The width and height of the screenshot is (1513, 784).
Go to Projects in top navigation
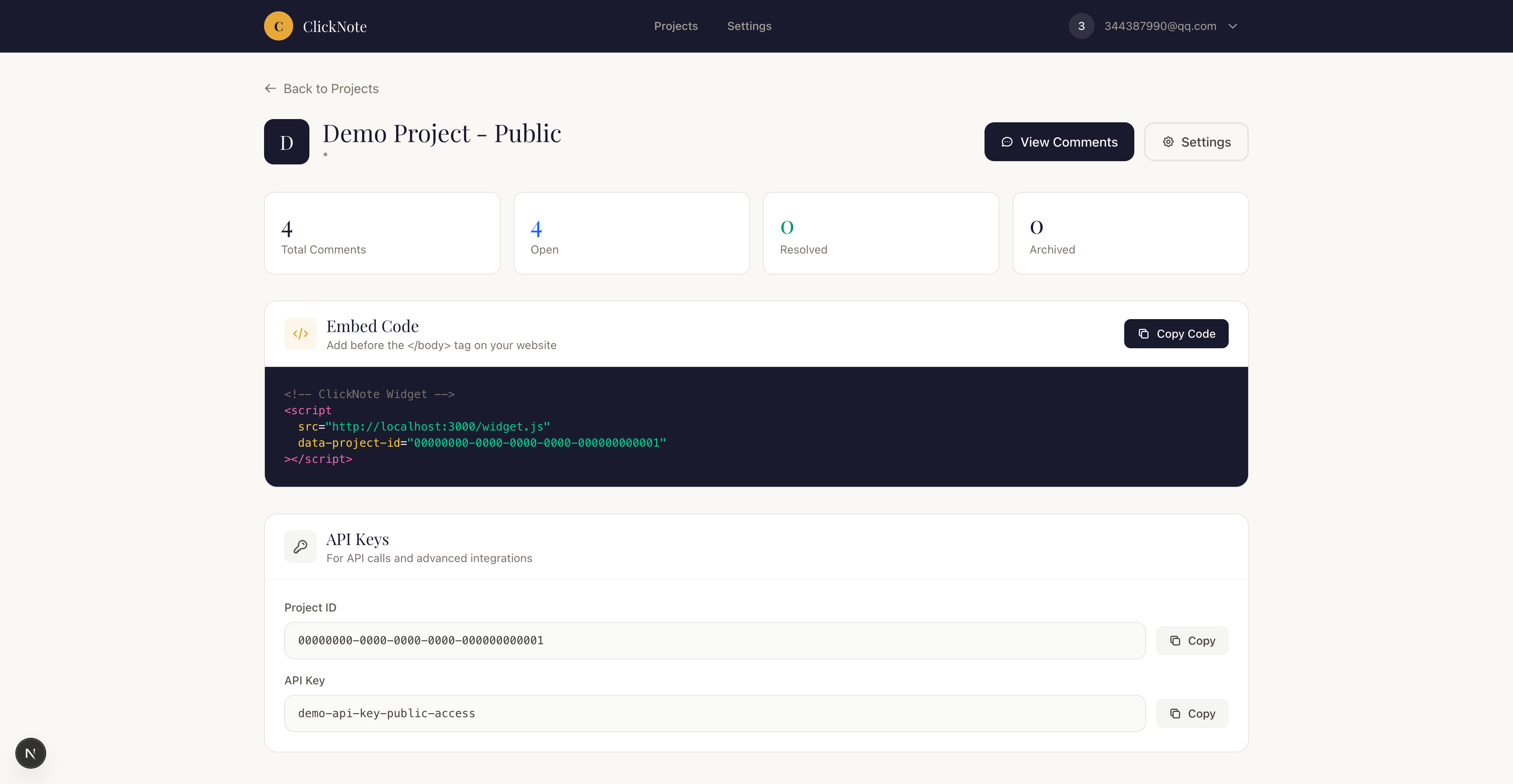pos(676,26)
